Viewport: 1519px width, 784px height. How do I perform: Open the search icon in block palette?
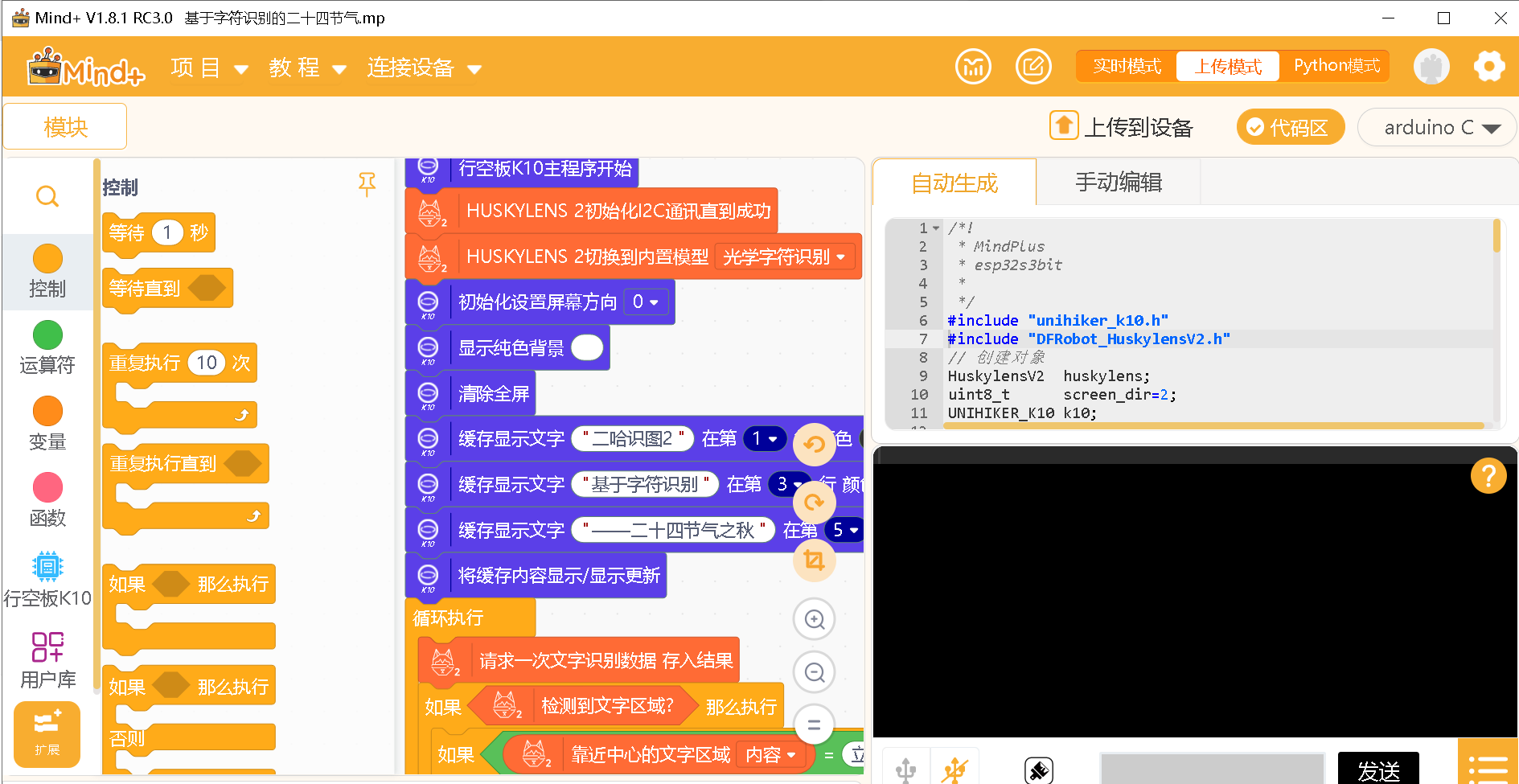coord(47,196)
